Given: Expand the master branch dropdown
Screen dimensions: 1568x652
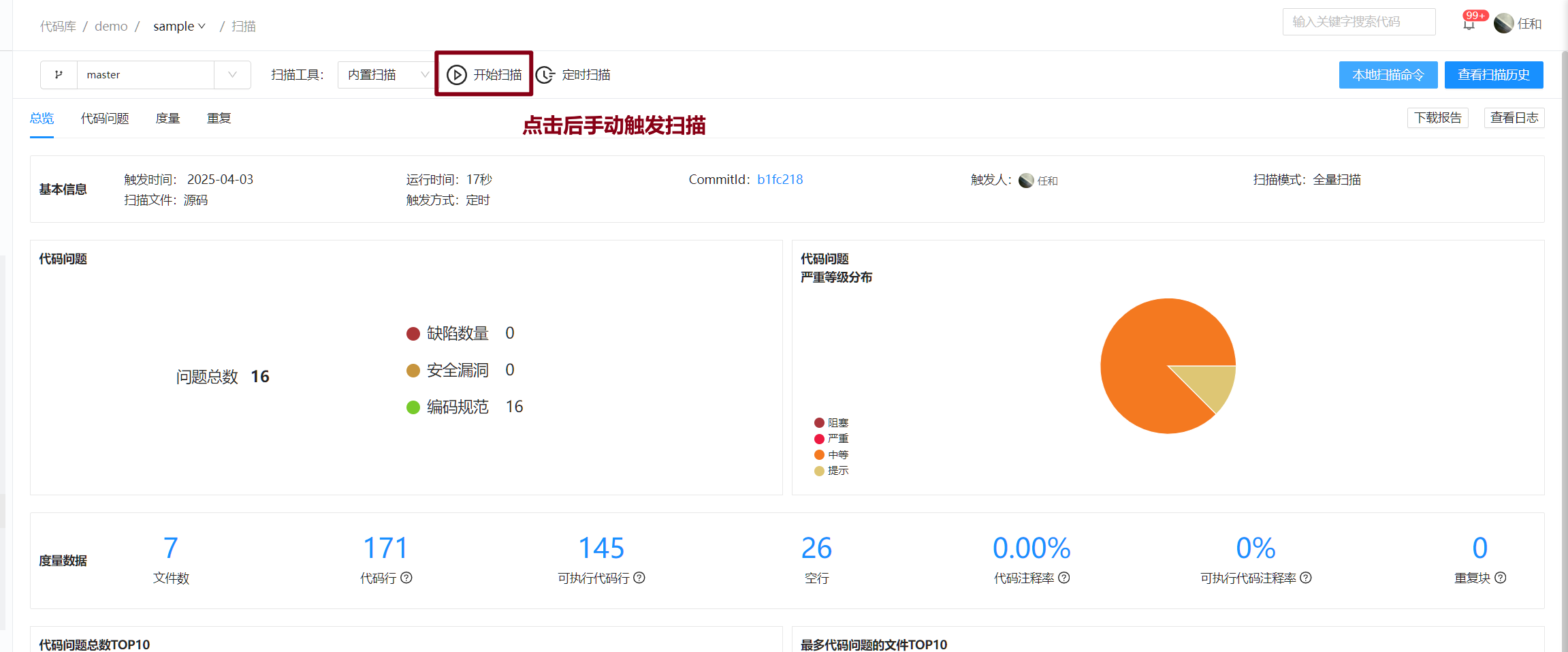Looking at the screenshot, I should [232, 75].
